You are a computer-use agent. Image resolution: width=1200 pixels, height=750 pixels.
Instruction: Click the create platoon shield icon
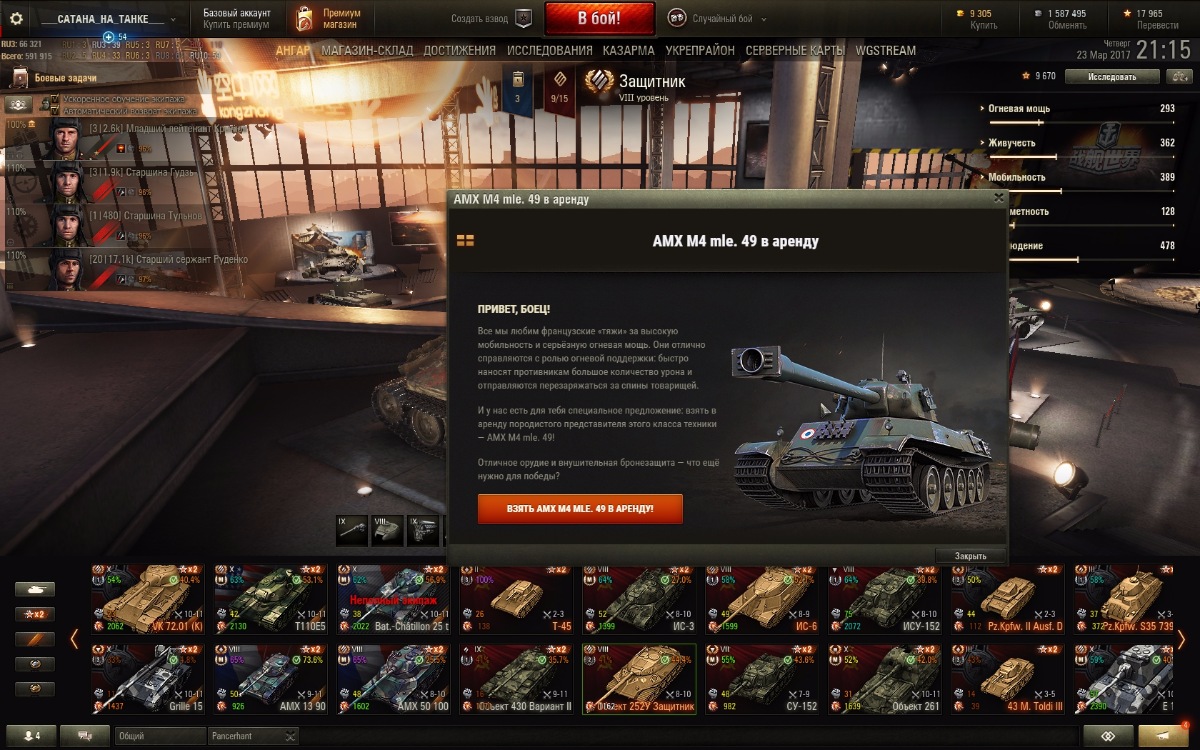pos(523,19)
